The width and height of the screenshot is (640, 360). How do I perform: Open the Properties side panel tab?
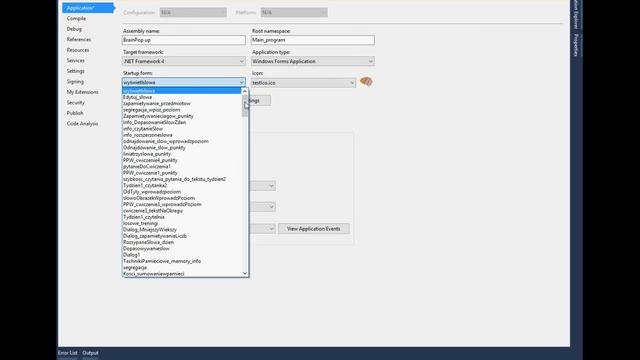(x=576, y=45)
